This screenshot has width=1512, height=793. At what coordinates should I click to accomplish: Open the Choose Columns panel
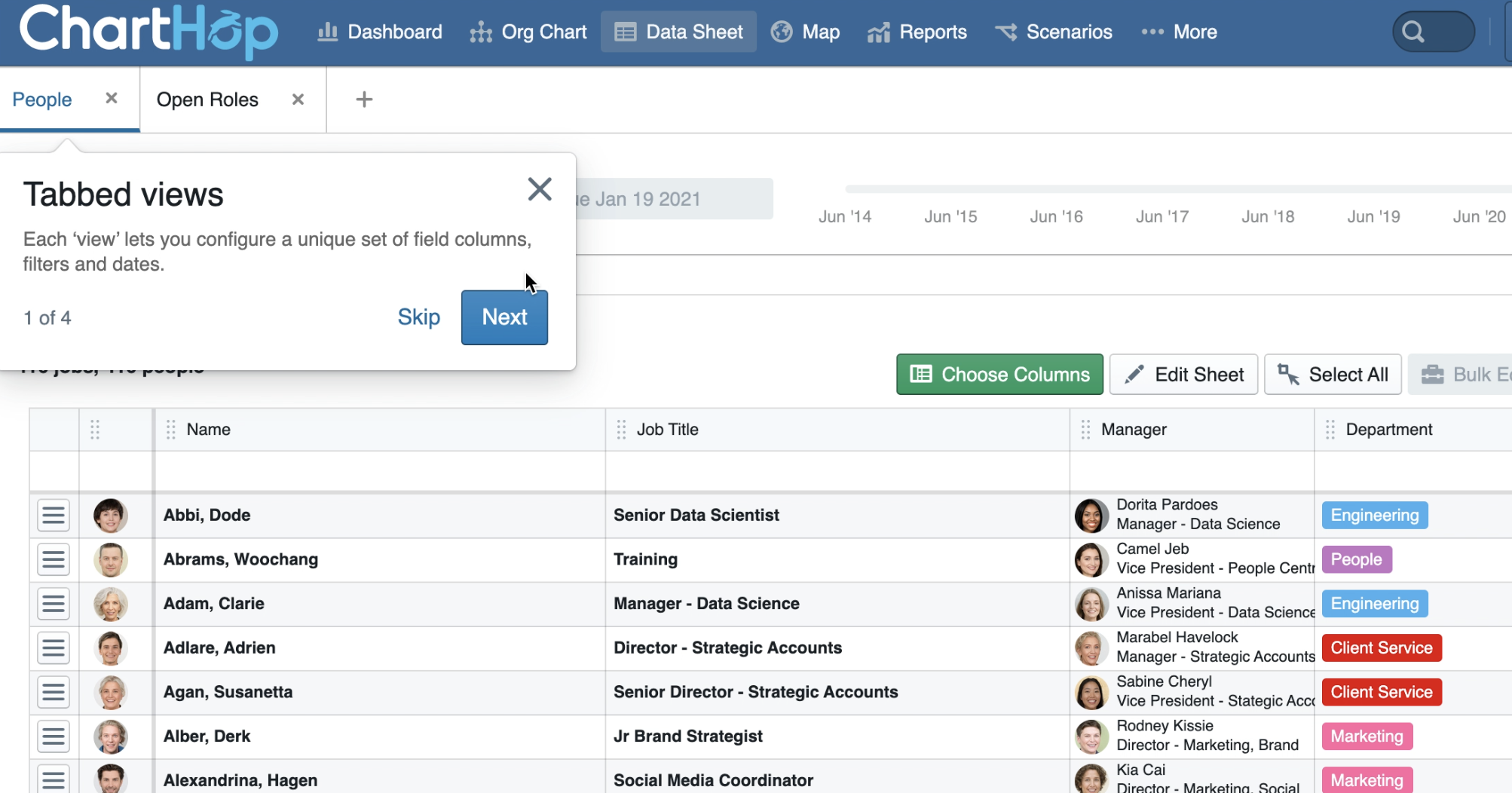(x=999, y=375)
